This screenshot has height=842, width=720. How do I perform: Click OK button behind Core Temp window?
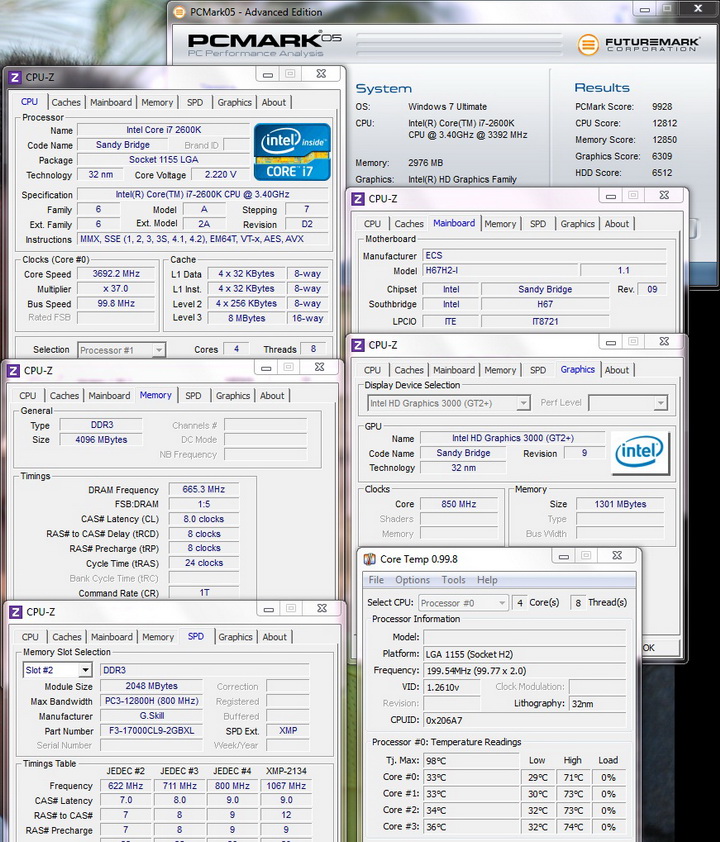tap(660, 648)
